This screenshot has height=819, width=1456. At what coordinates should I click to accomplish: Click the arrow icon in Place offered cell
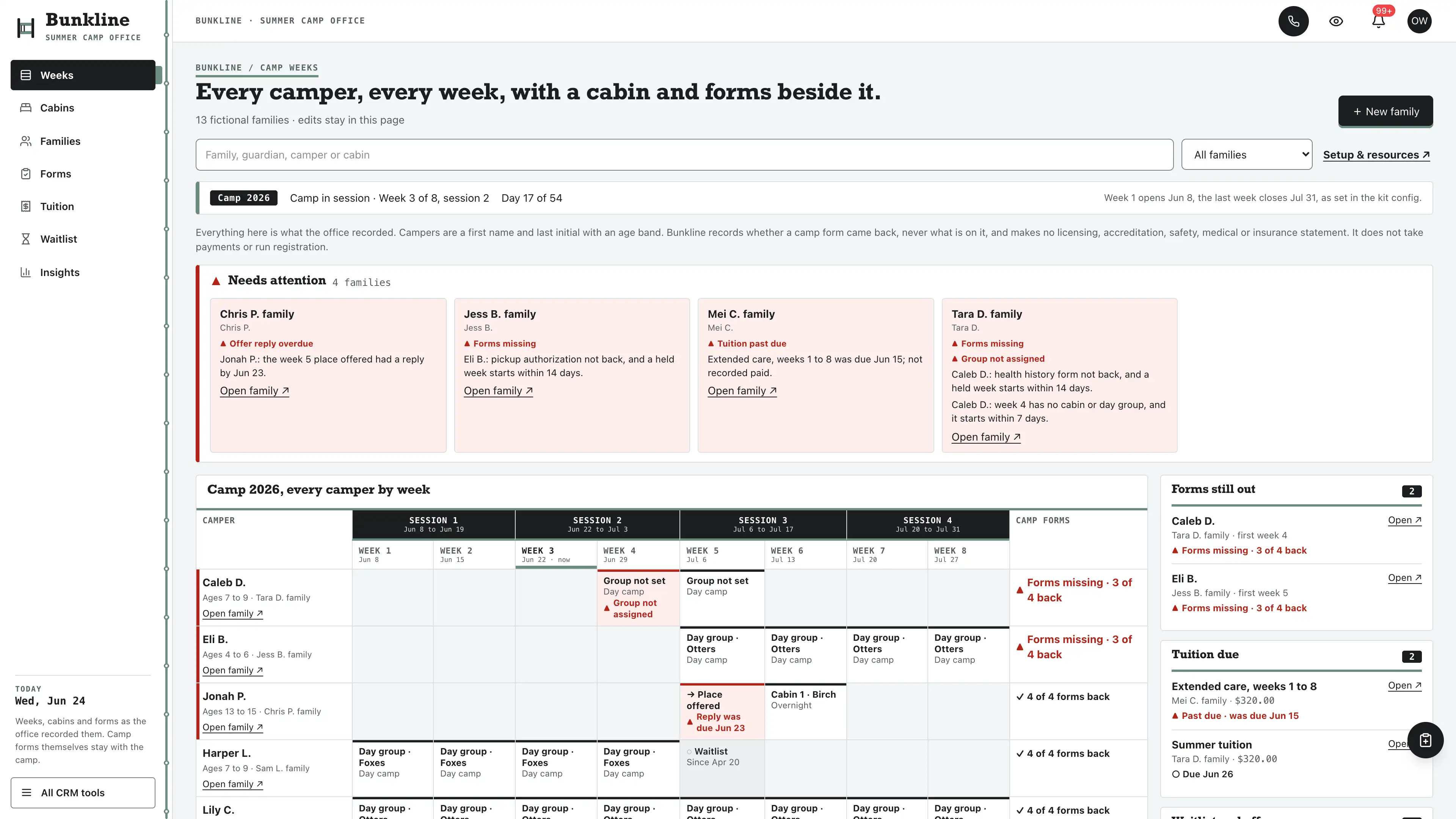coord(691,695)
